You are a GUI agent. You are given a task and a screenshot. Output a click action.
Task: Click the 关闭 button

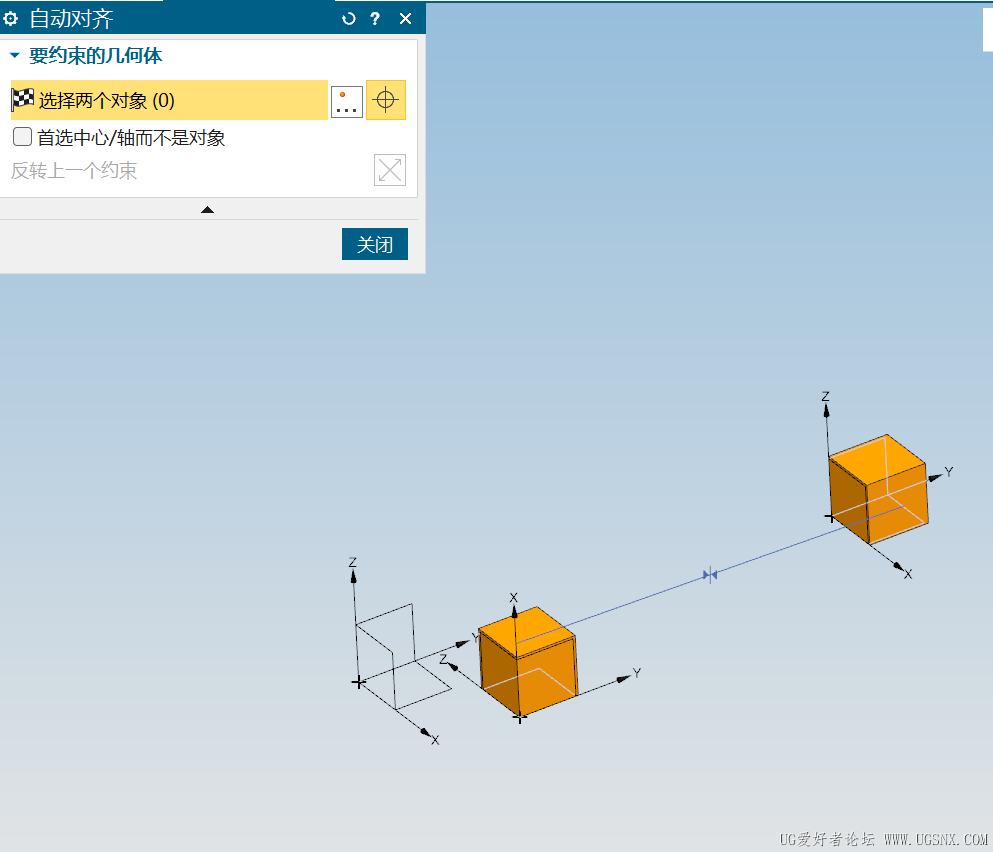375,244
